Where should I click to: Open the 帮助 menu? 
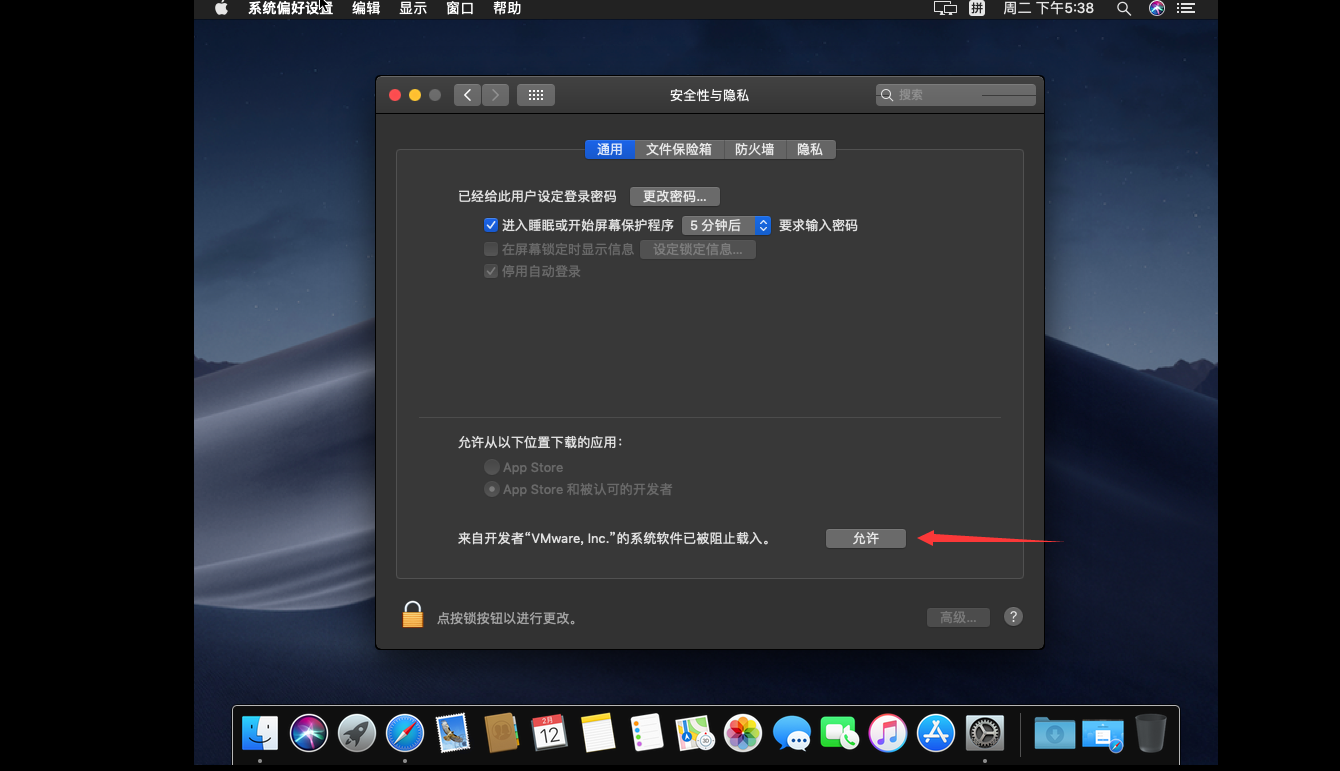point(507,8)
